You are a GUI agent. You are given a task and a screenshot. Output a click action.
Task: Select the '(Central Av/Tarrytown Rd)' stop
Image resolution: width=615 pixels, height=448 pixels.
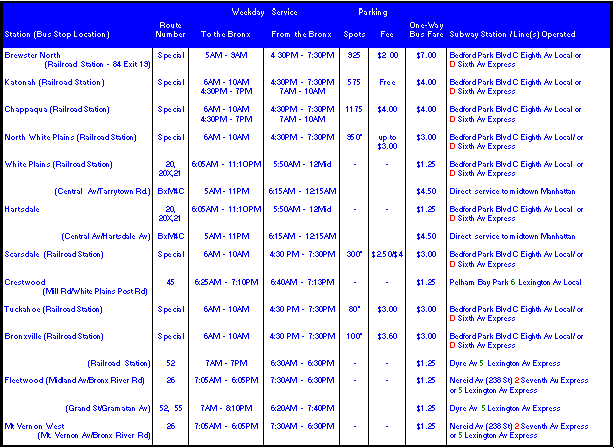tap(102, 191)
